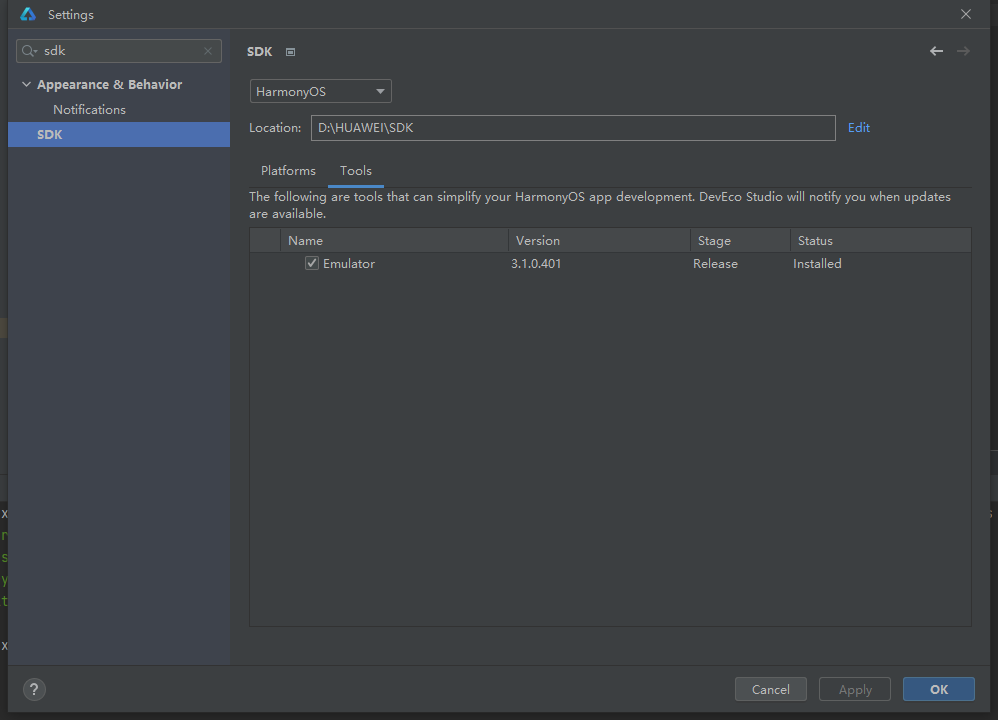Select Notifications in settings tree
This screenshot has height=720, width=998.
coord(89,109)
